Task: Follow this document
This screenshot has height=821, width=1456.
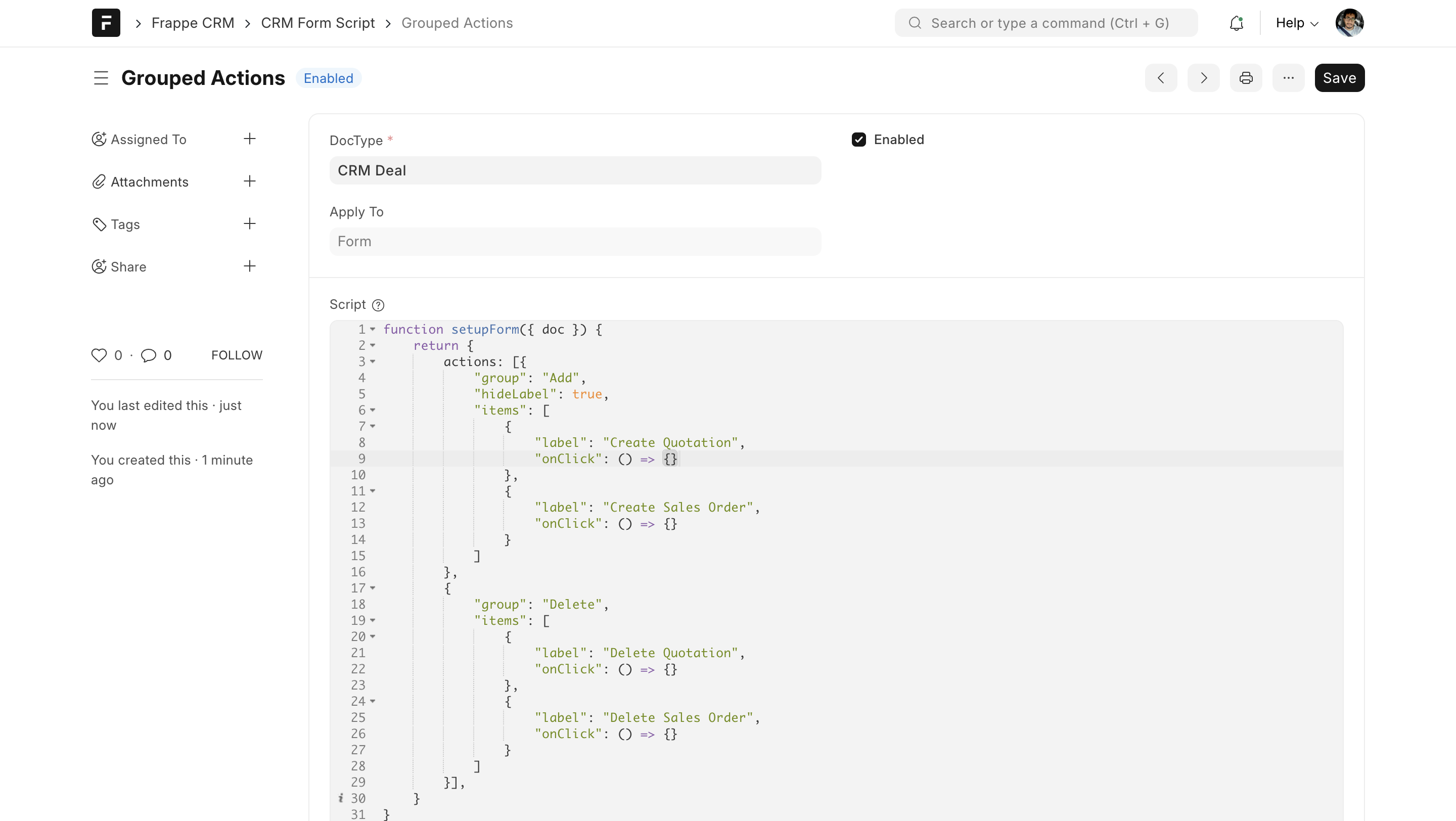Action: point(237,355)
